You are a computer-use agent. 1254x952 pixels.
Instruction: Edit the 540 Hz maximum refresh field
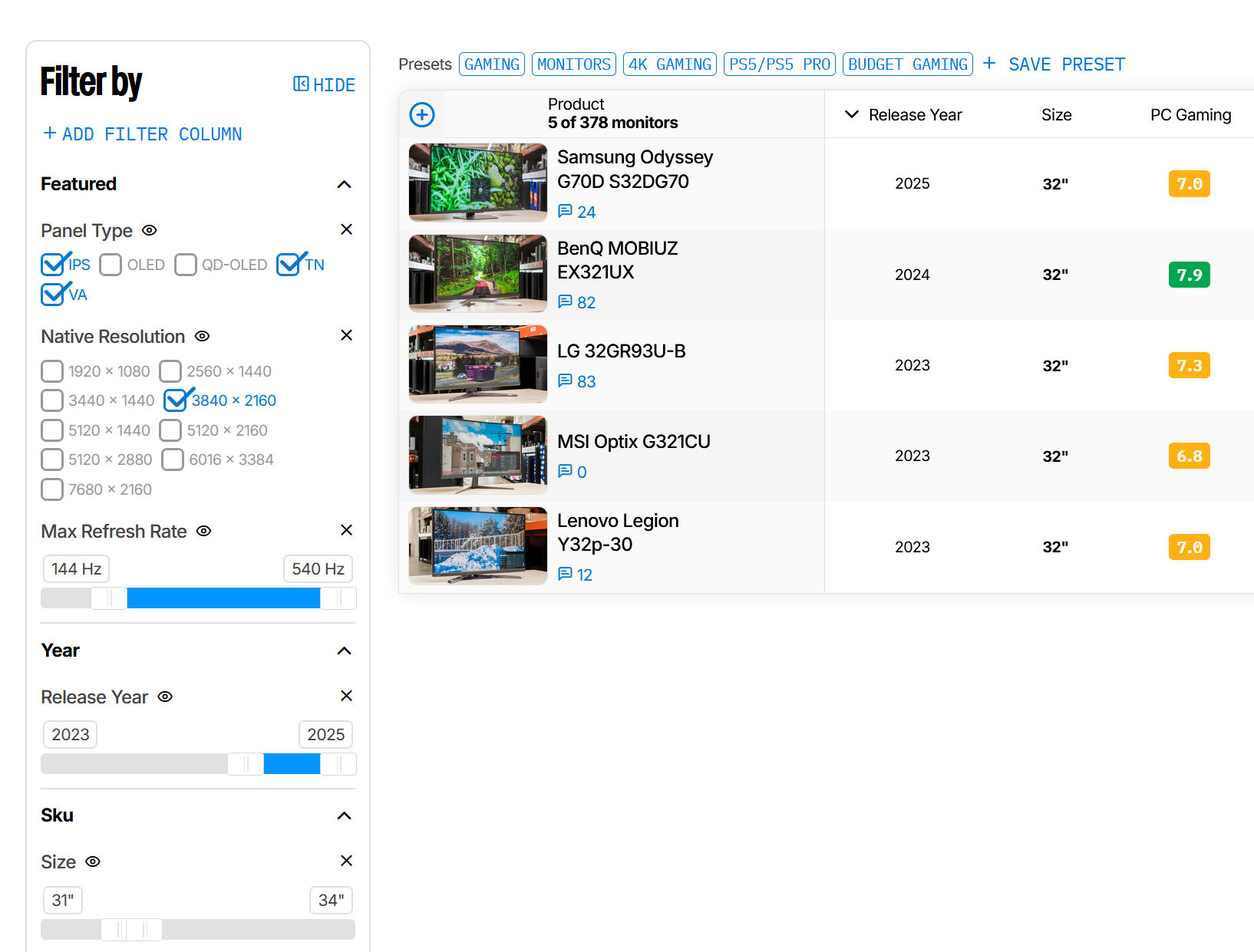click(x=318, y=569)
